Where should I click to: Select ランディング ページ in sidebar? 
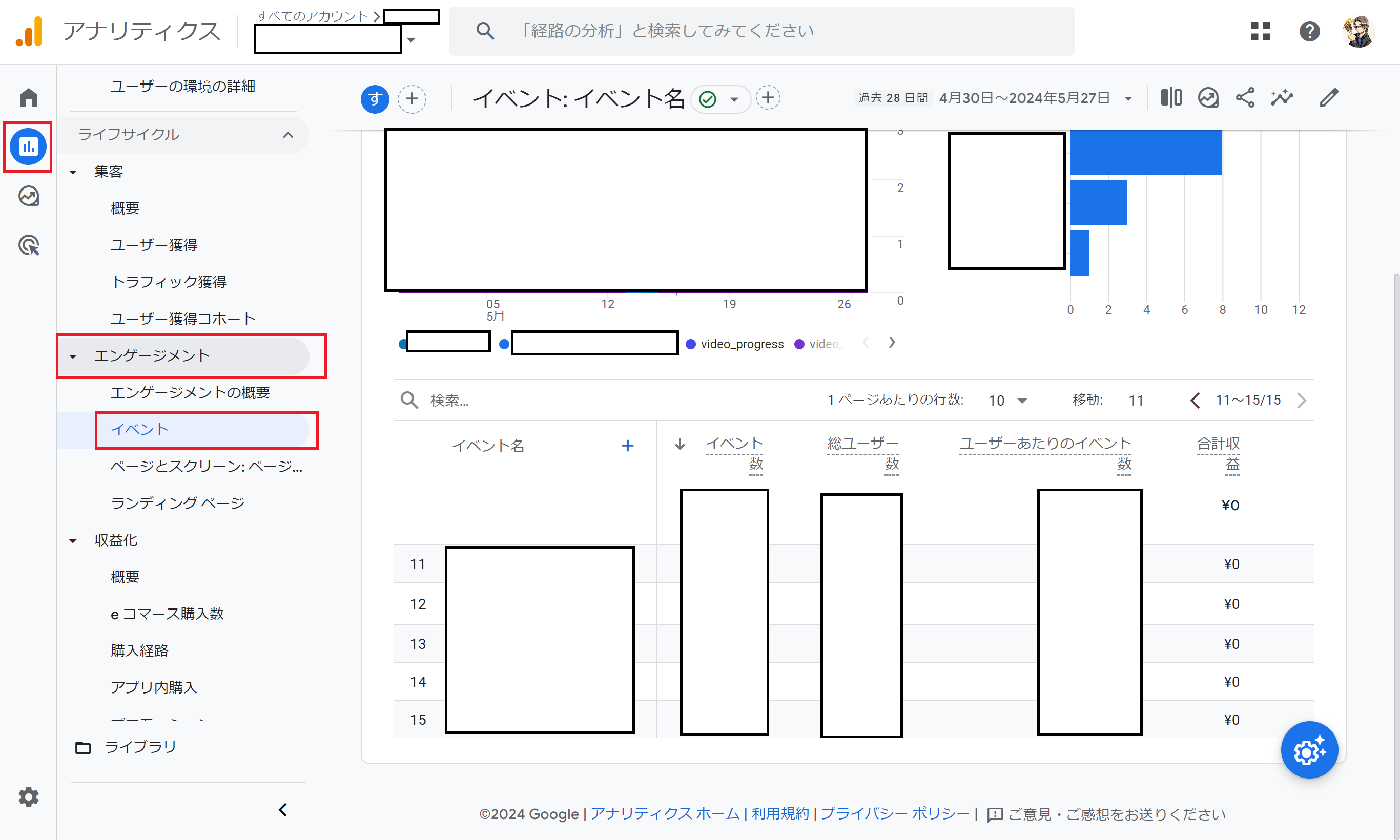(x=177, y=502)
